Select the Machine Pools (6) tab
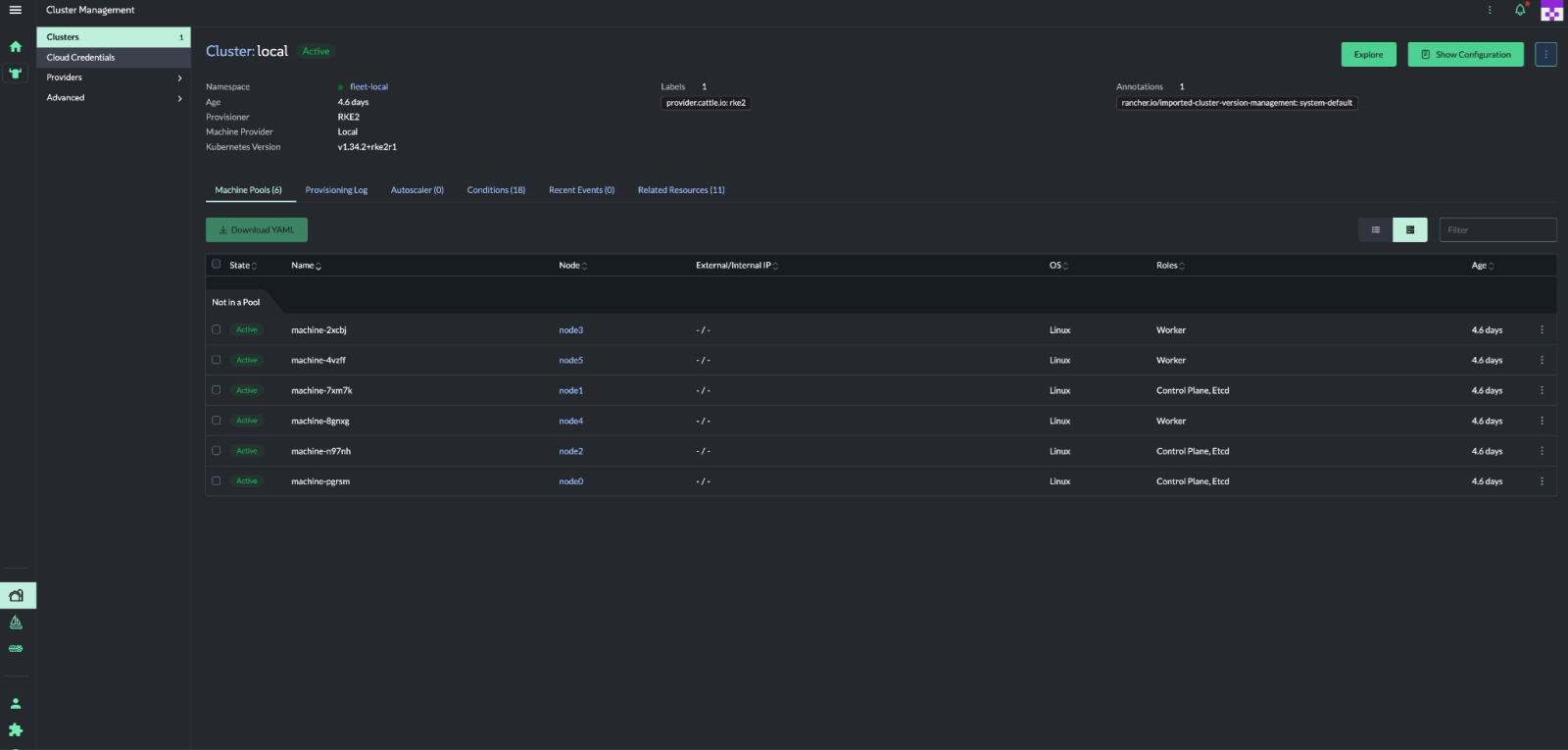This screenshot has width=1568, height=750. coord(249,190)
